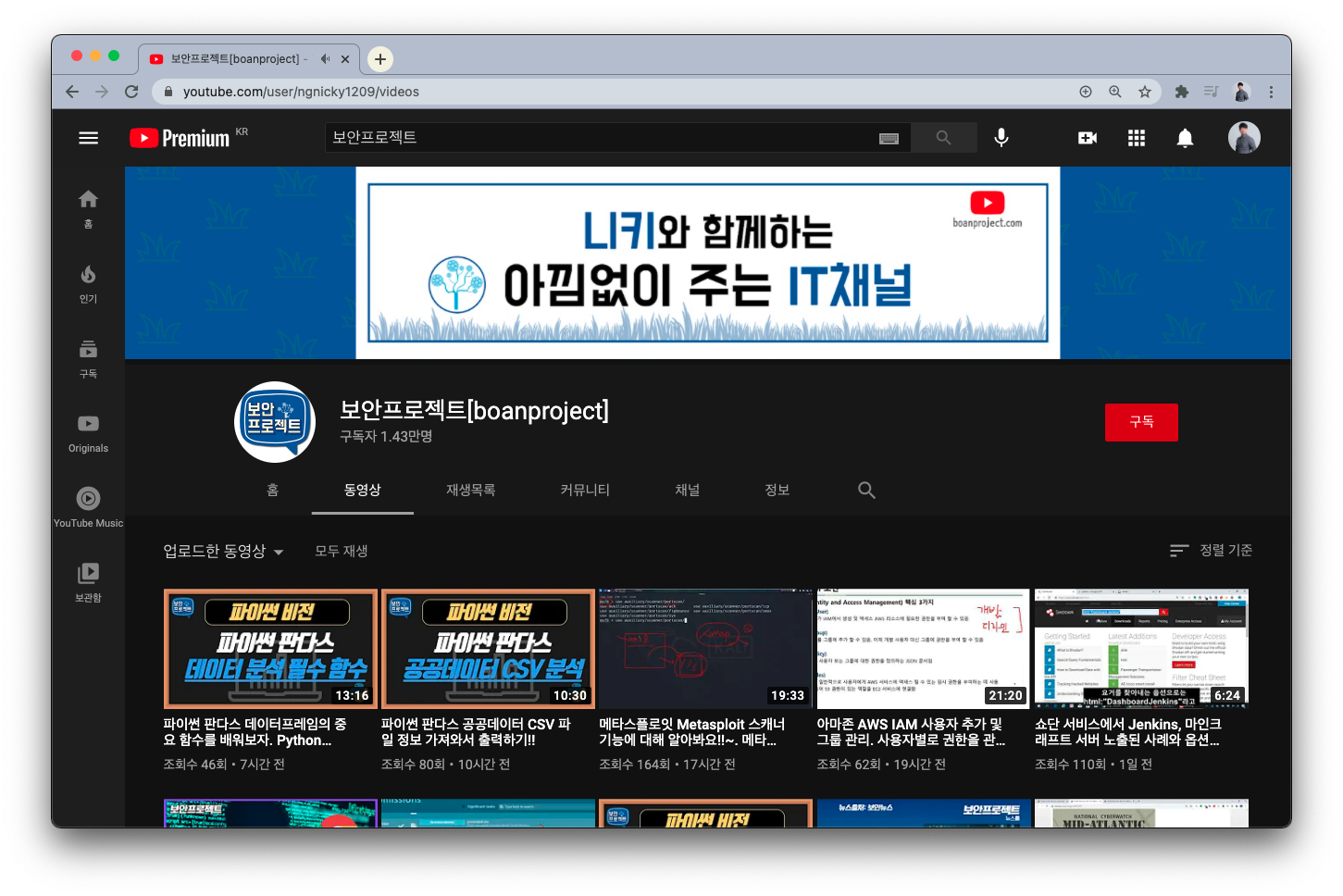Click the channel name 보안프로젝트[boanproject]
Viewport: 1343px width, 896px height.
(x=474, y=410)
